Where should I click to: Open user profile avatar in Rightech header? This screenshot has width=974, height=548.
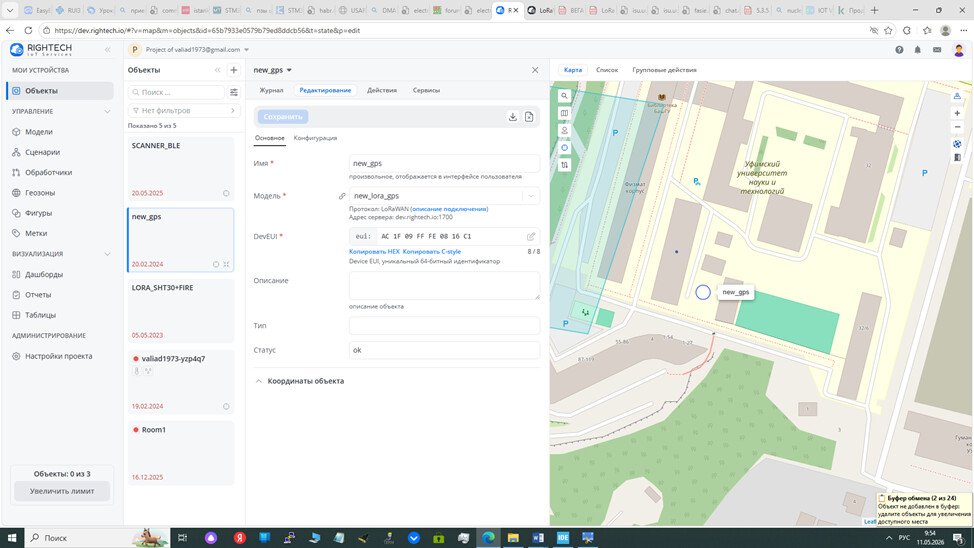958,50
